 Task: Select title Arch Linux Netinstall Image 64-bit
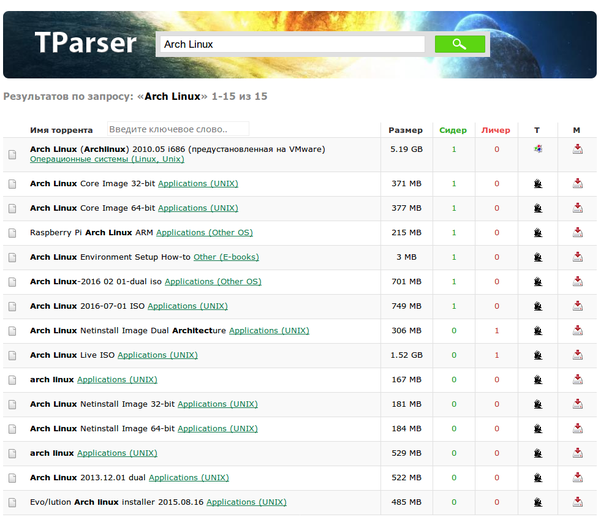point(103,428)
